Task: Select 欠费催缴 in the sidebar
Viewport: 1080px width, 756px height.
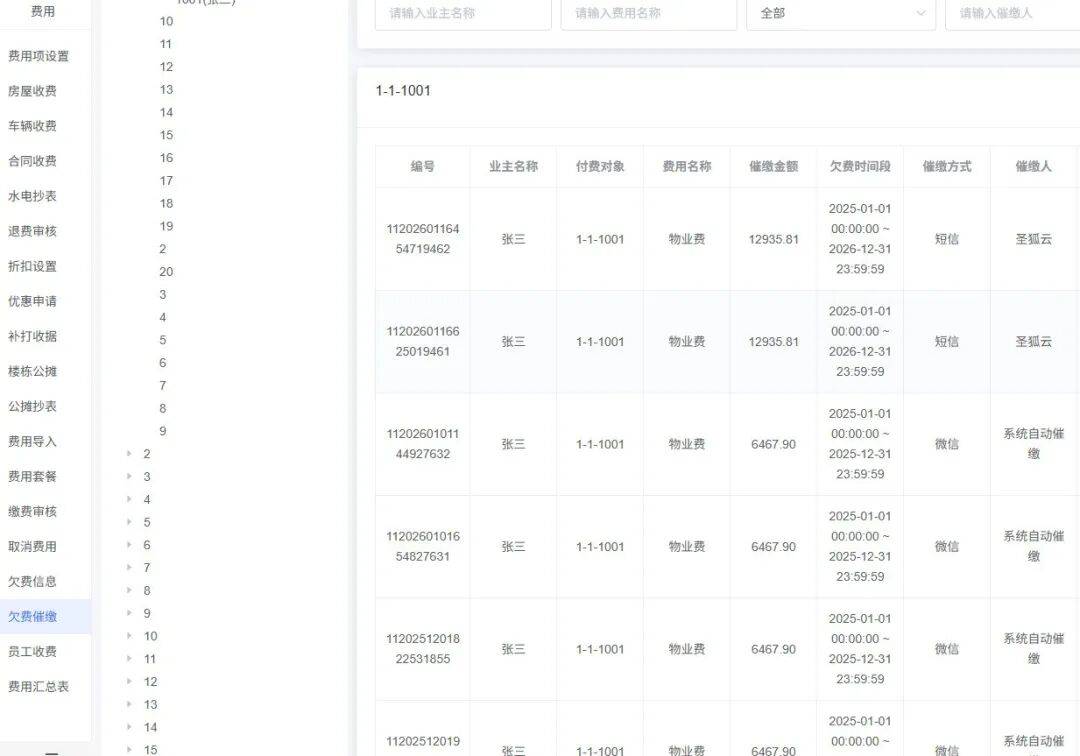Action: tap(32, 617)
